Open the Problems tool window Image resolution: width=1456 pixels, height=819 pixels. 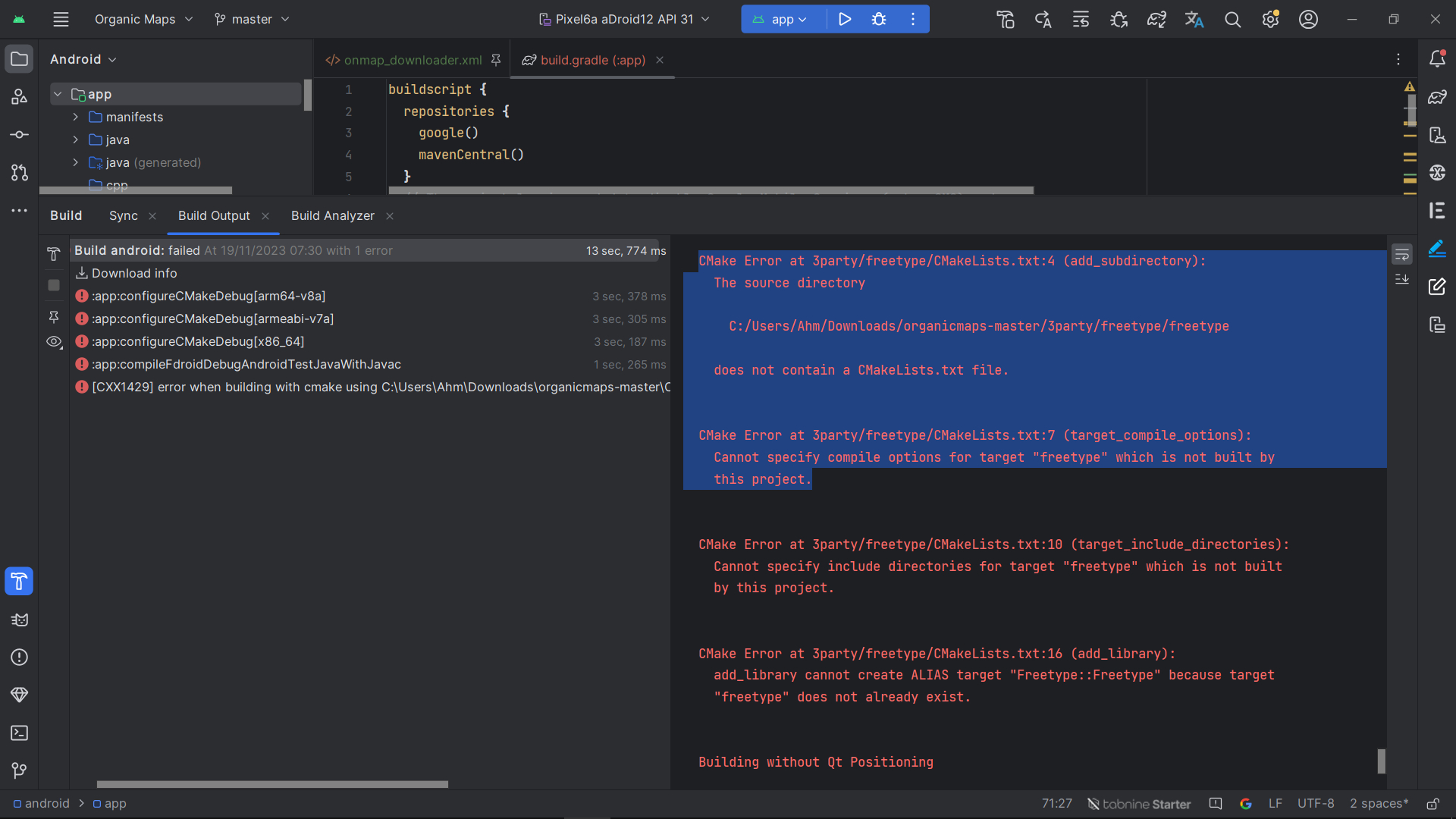tap(19, 657)
